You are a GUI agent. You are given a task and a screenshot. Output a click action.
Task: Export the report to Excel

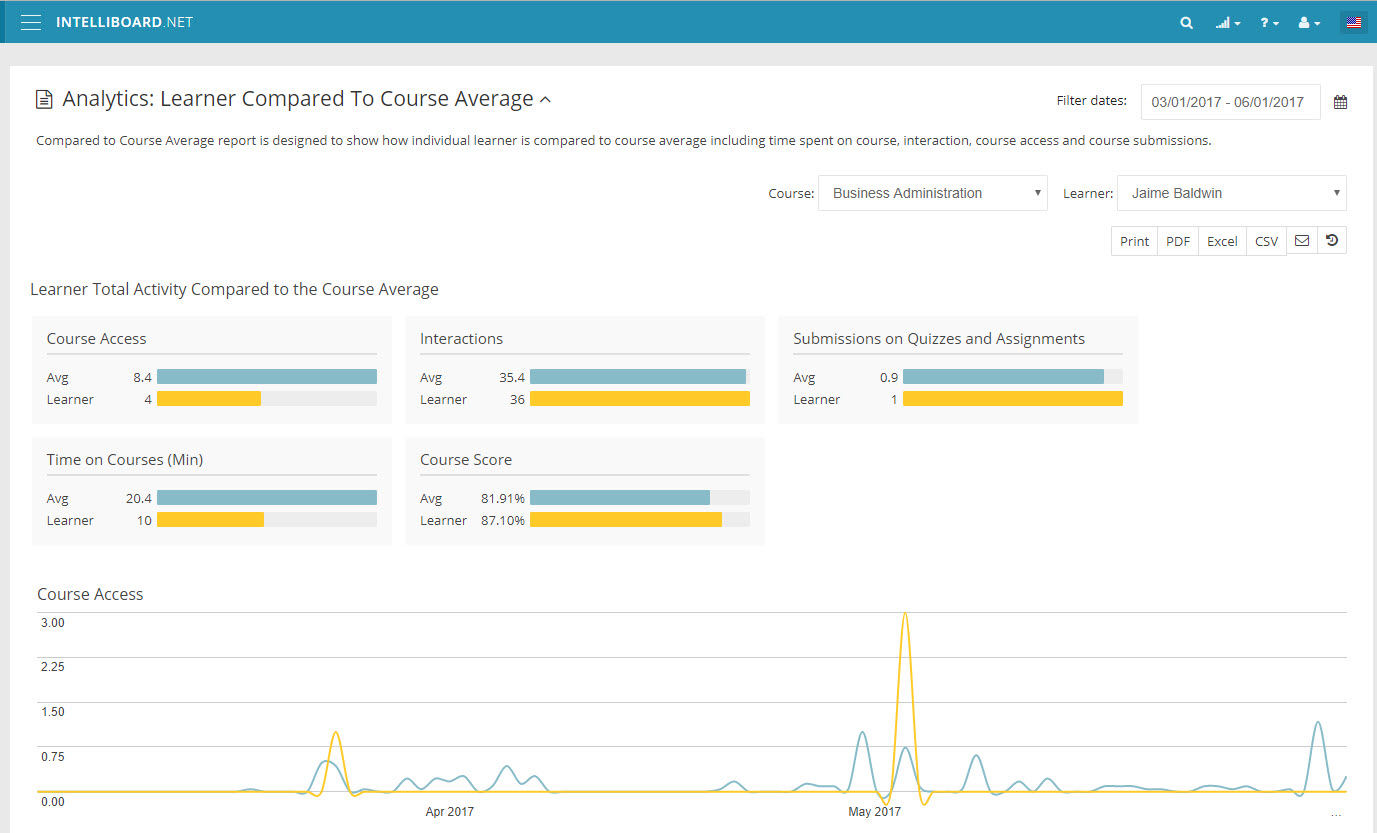coord(1222,241)
